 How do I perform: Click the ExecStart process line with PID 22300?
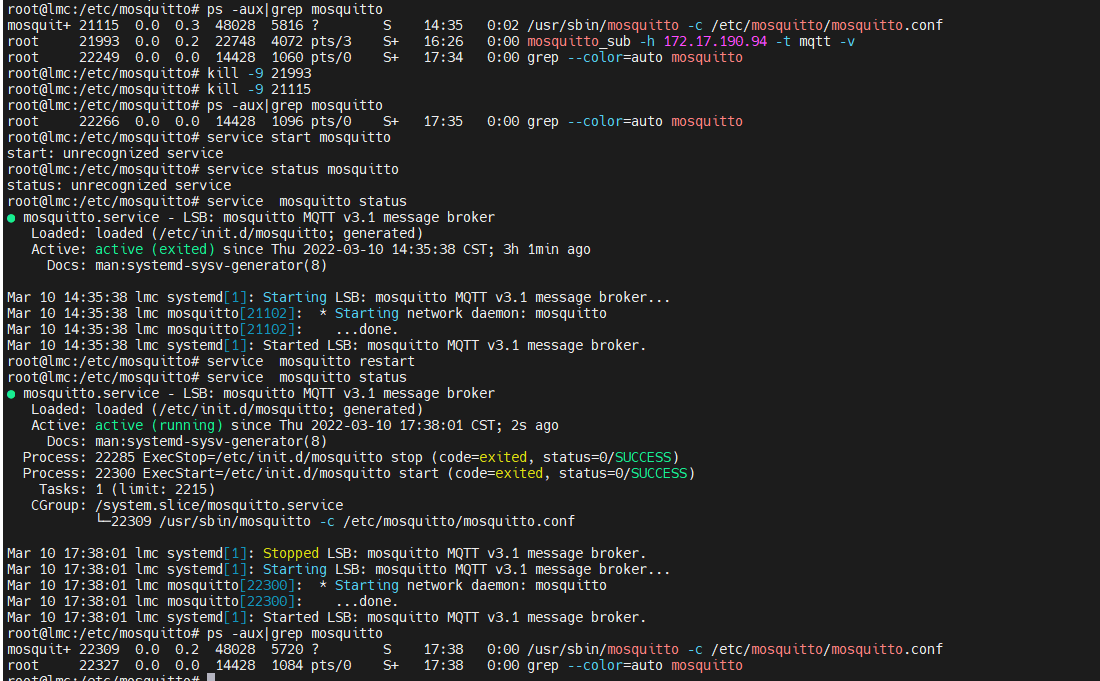[358, 473]
